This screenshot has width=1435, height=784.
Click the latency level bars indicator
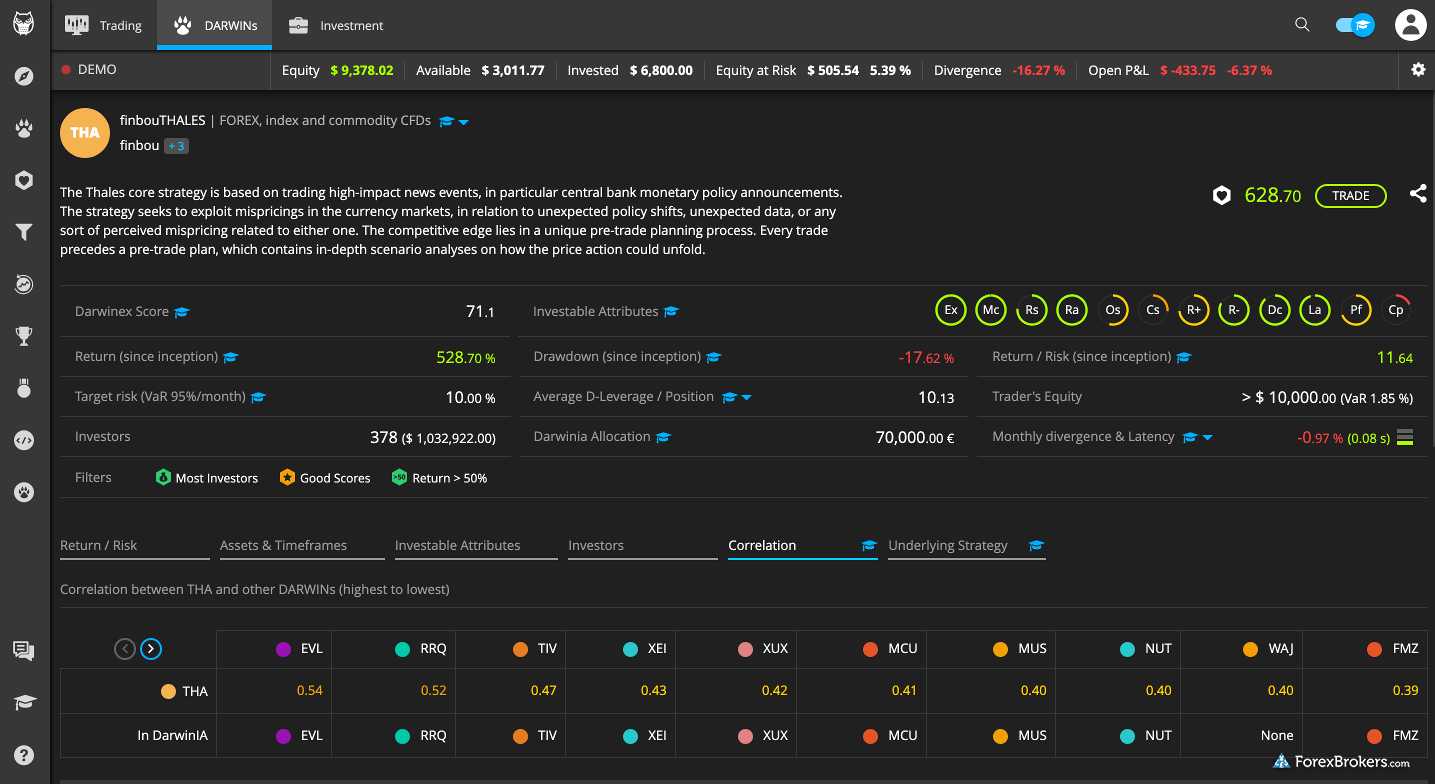1404,437
